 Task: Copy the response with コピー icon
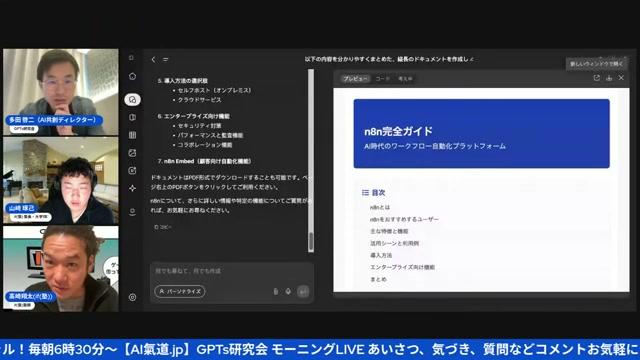[x=163, y=227]
